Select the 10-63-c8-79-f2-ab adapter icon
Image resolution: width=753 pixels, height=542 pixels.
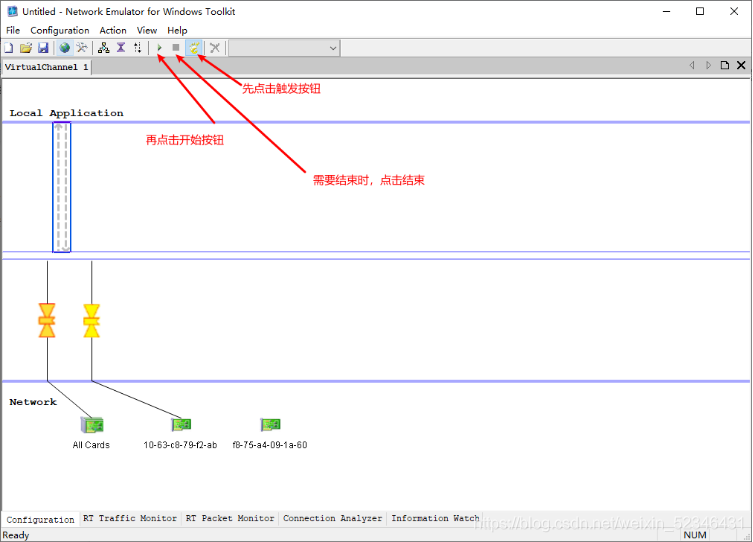pos(181,424)
